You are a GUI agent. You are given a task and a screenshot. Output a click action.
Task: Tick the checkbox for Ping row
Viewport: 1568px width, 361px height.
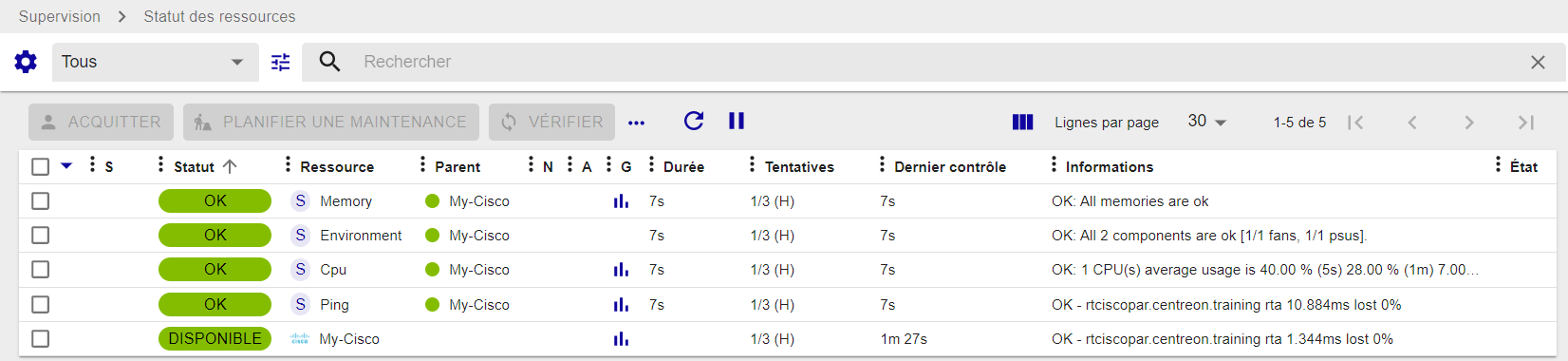(x=40, y=305)
